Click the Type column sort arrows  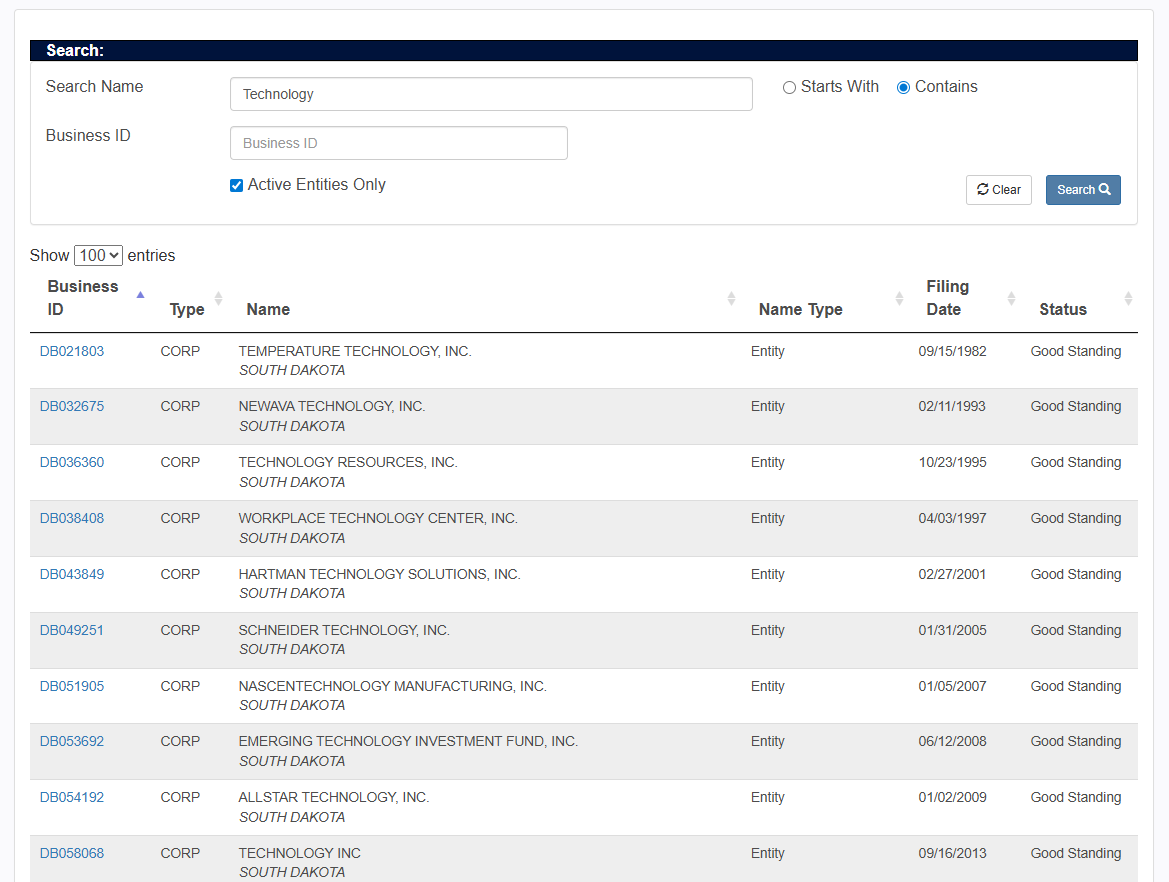(x=218, y=298)
